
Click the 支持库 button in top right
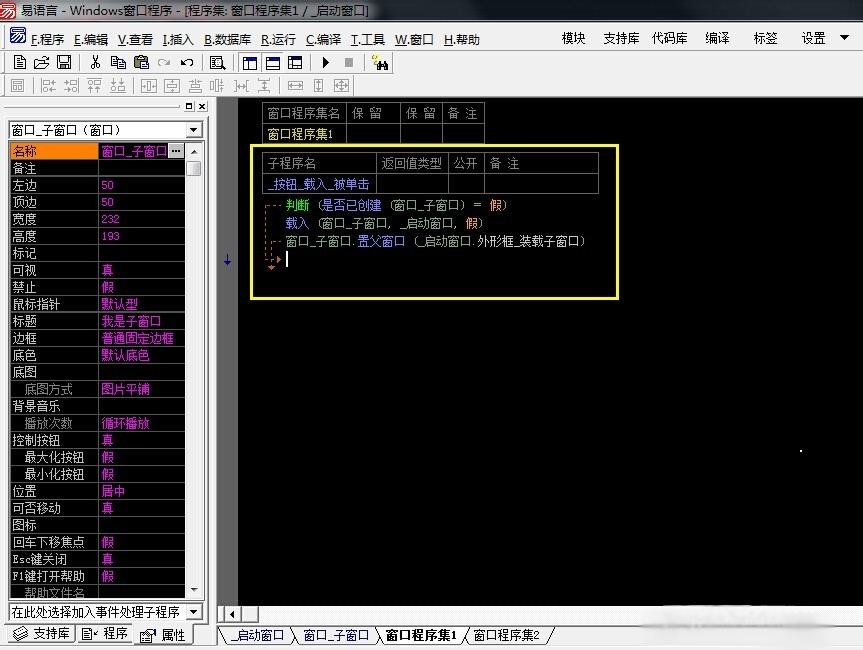tap(621, 38)
